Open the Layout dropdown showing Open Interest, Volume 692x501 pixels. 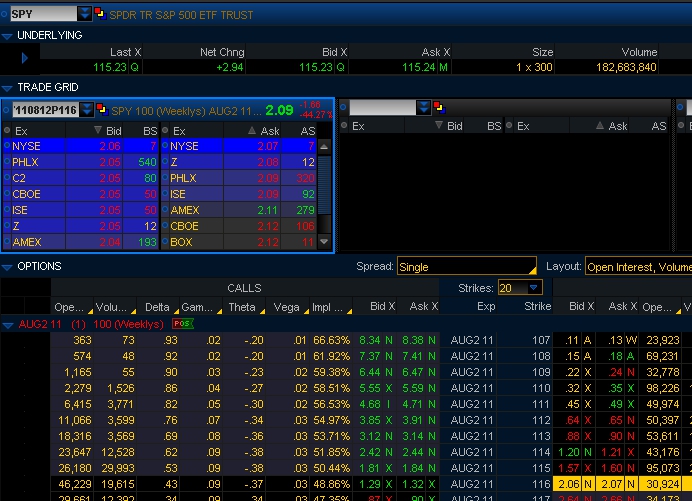point(638,266)
